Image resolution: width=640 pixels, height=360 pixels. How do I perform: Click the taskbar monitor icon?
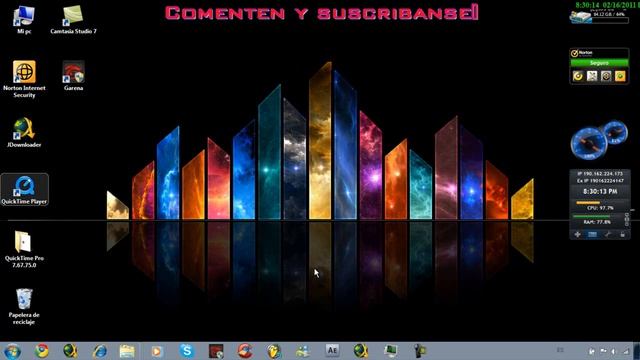tap(390, 351)
